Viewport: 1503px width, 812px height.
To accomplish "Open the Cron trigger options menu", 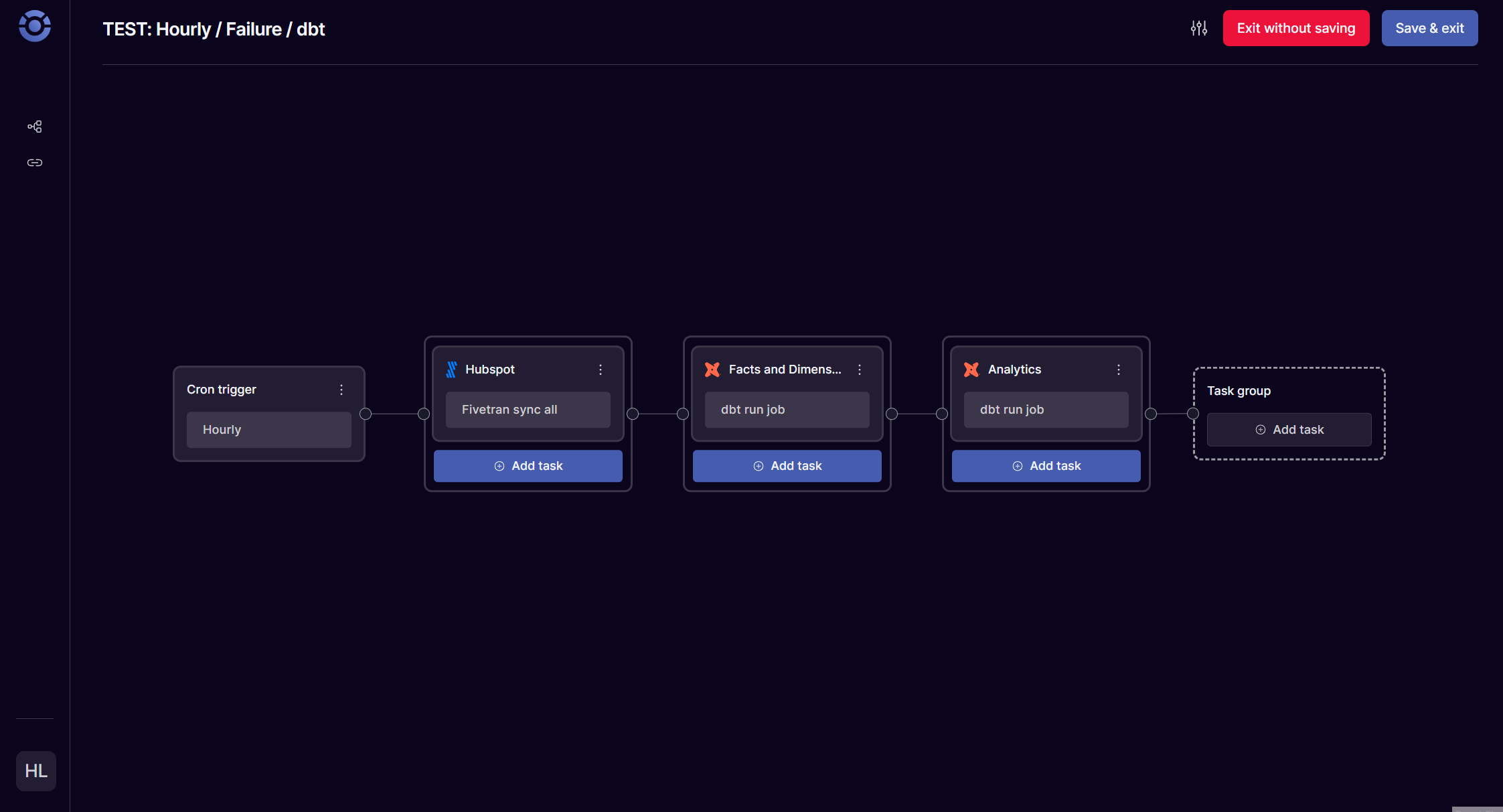I will pos(341,389).
